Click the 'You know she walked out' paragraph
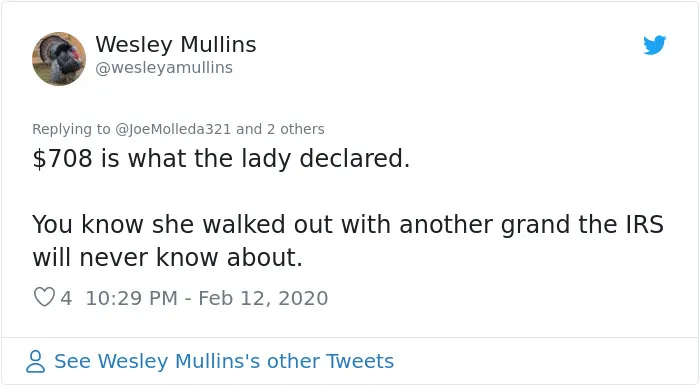This screenshot has width=700, height=386. (x=348, y=241)
